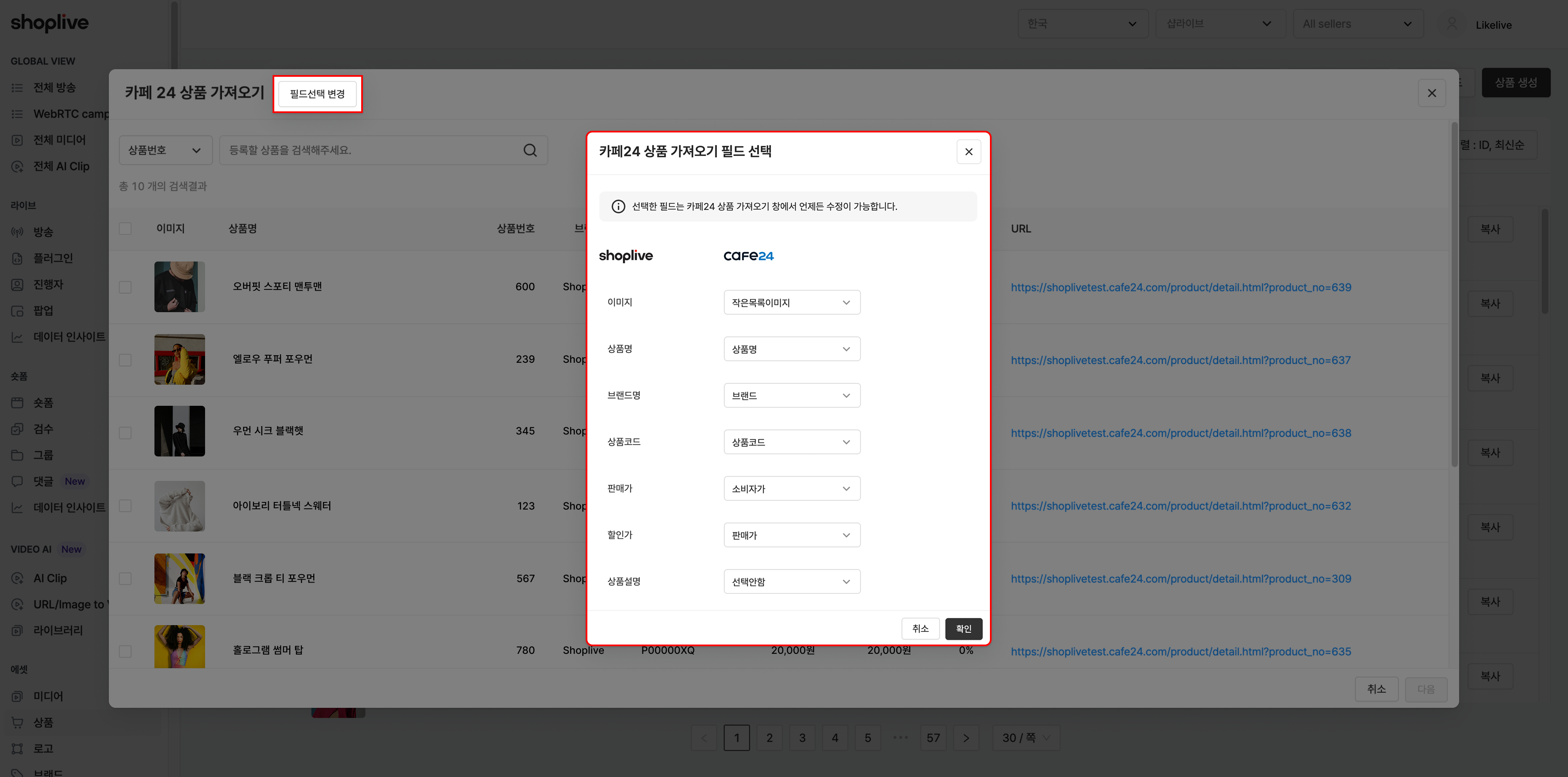The height and width of the screenshot is (777, 1568).
Task: Open the 상품명 field dropdown
Action: point(791,349)
